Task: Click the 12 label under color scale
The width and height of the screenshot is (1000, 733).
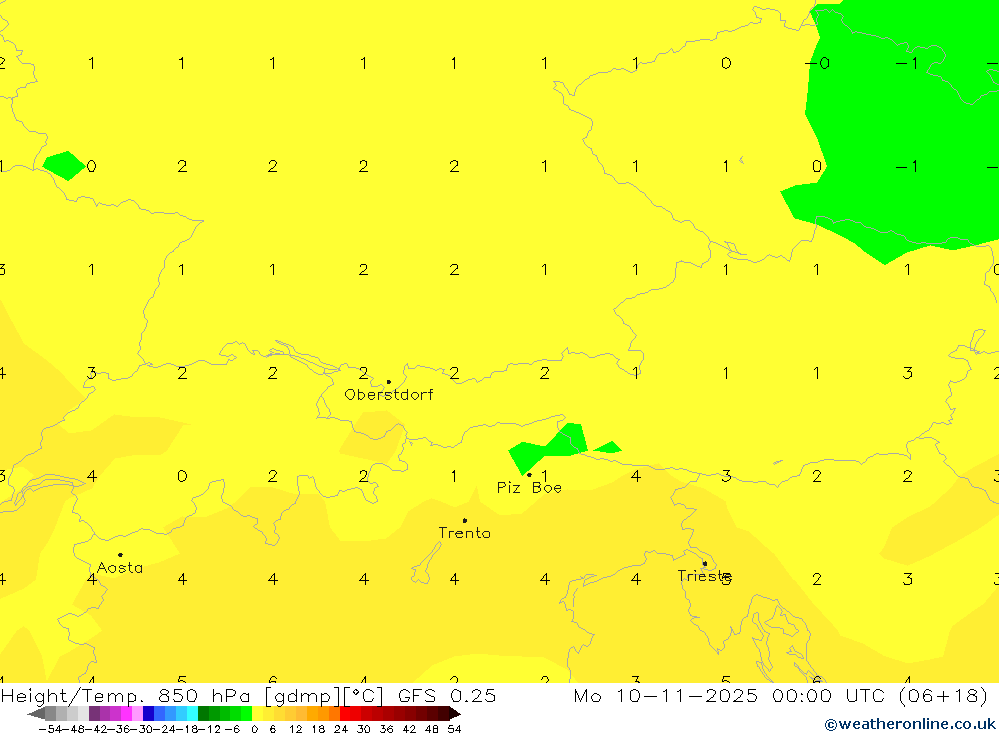Action: 295,729
